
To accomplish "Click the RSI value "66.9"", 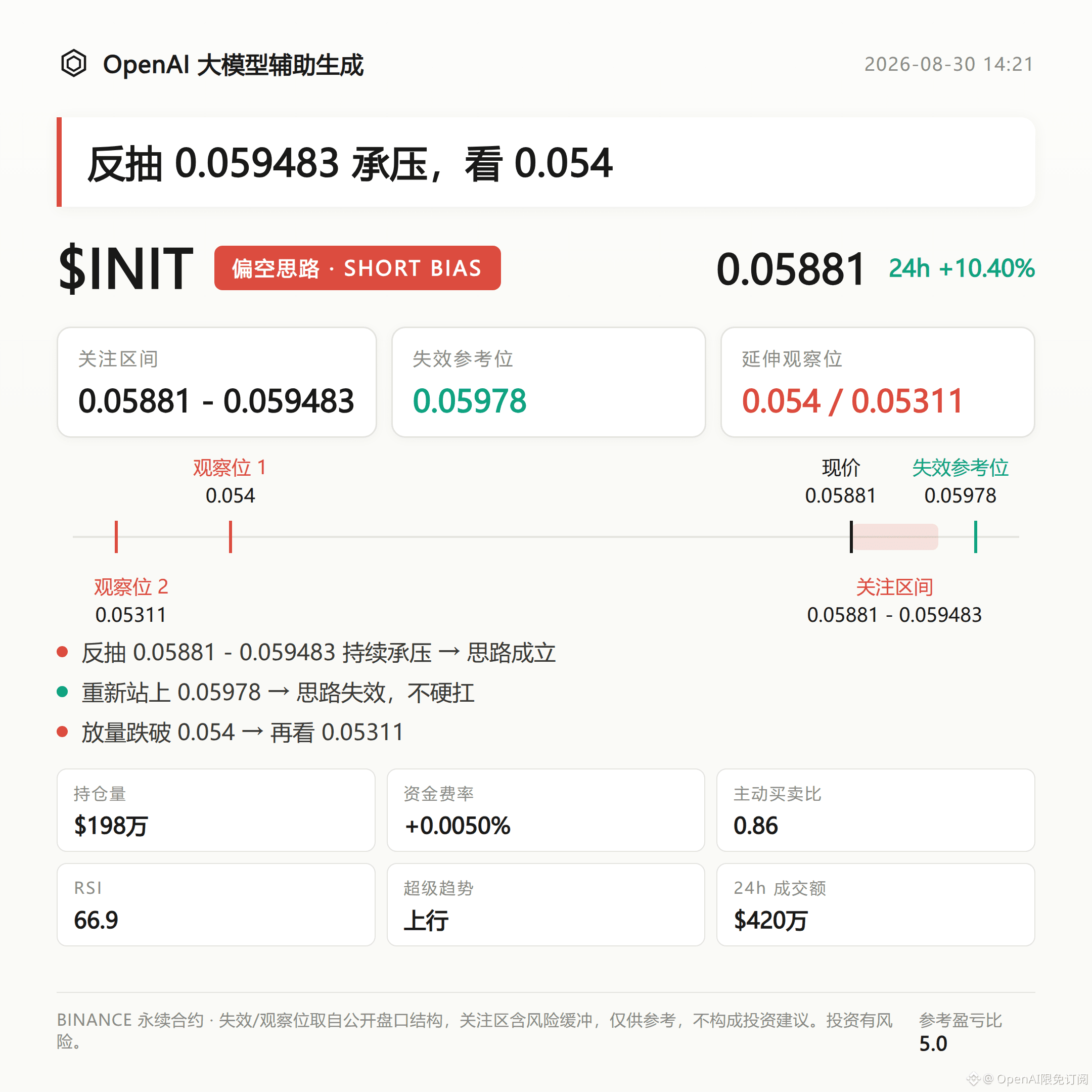I will tap(96, 920).
